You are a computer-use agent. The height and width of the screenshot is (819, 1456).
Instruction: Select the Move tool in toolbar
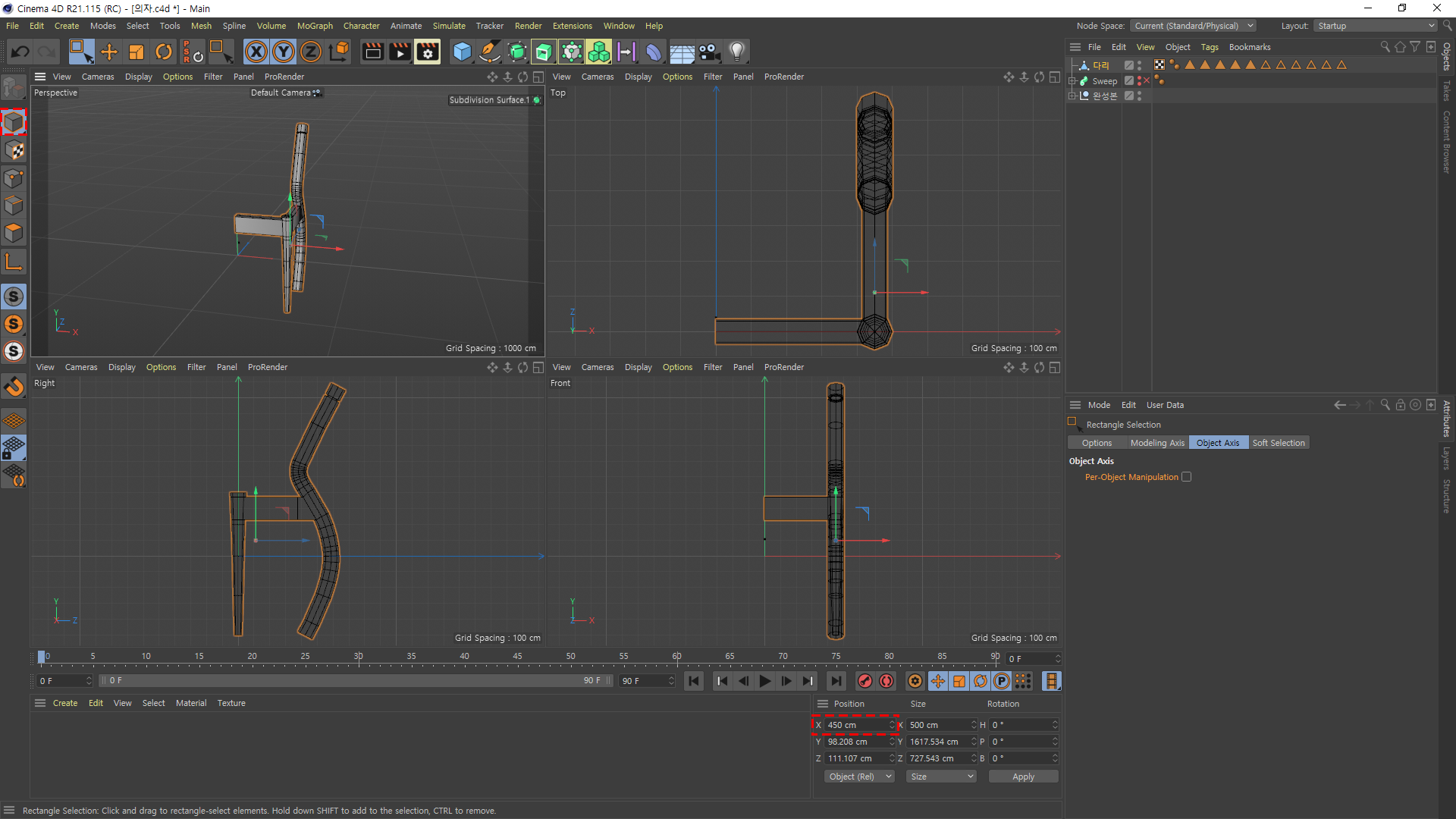click(109, 52)
